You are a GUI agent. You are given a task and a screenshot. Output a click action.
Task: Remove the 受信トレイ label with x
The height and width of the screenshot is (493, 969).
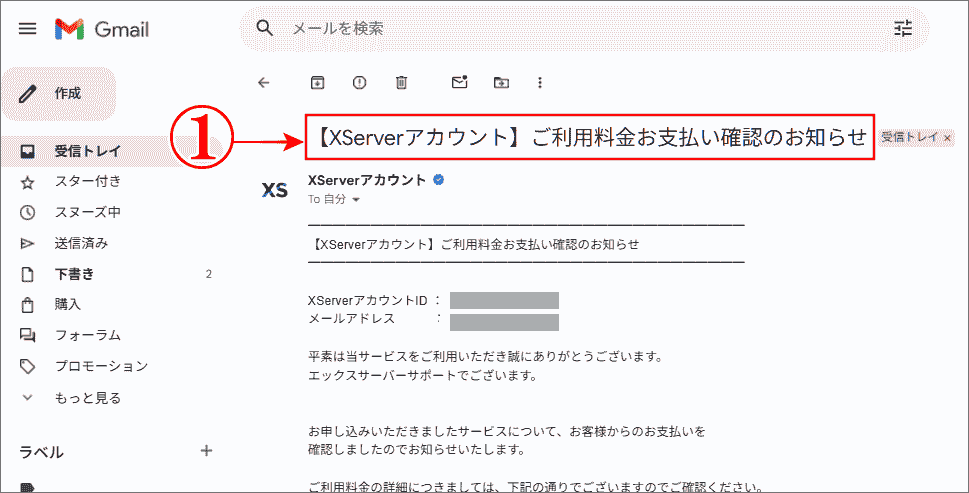tap(947, 138)
